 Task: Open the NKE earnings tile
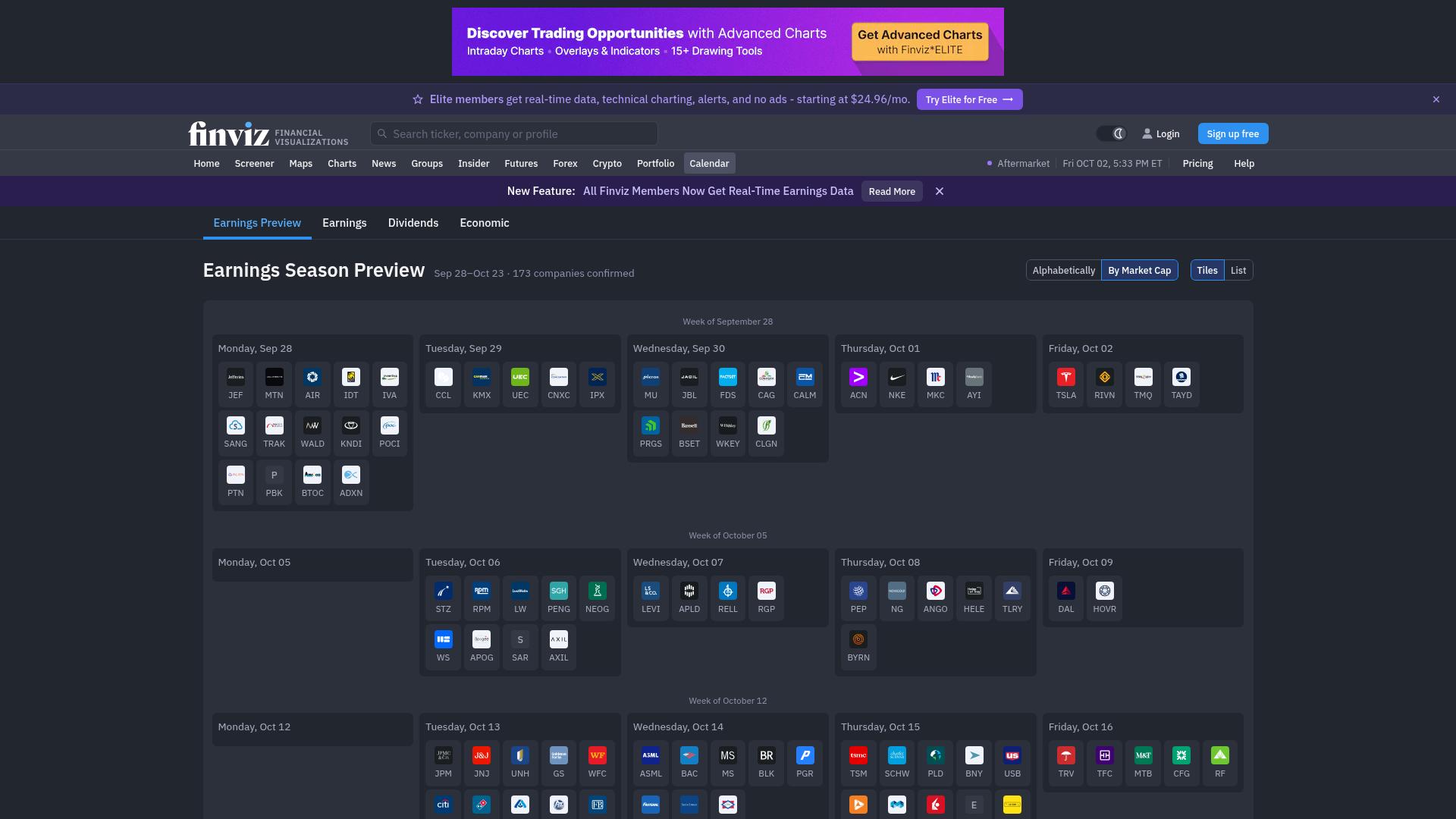897,384
